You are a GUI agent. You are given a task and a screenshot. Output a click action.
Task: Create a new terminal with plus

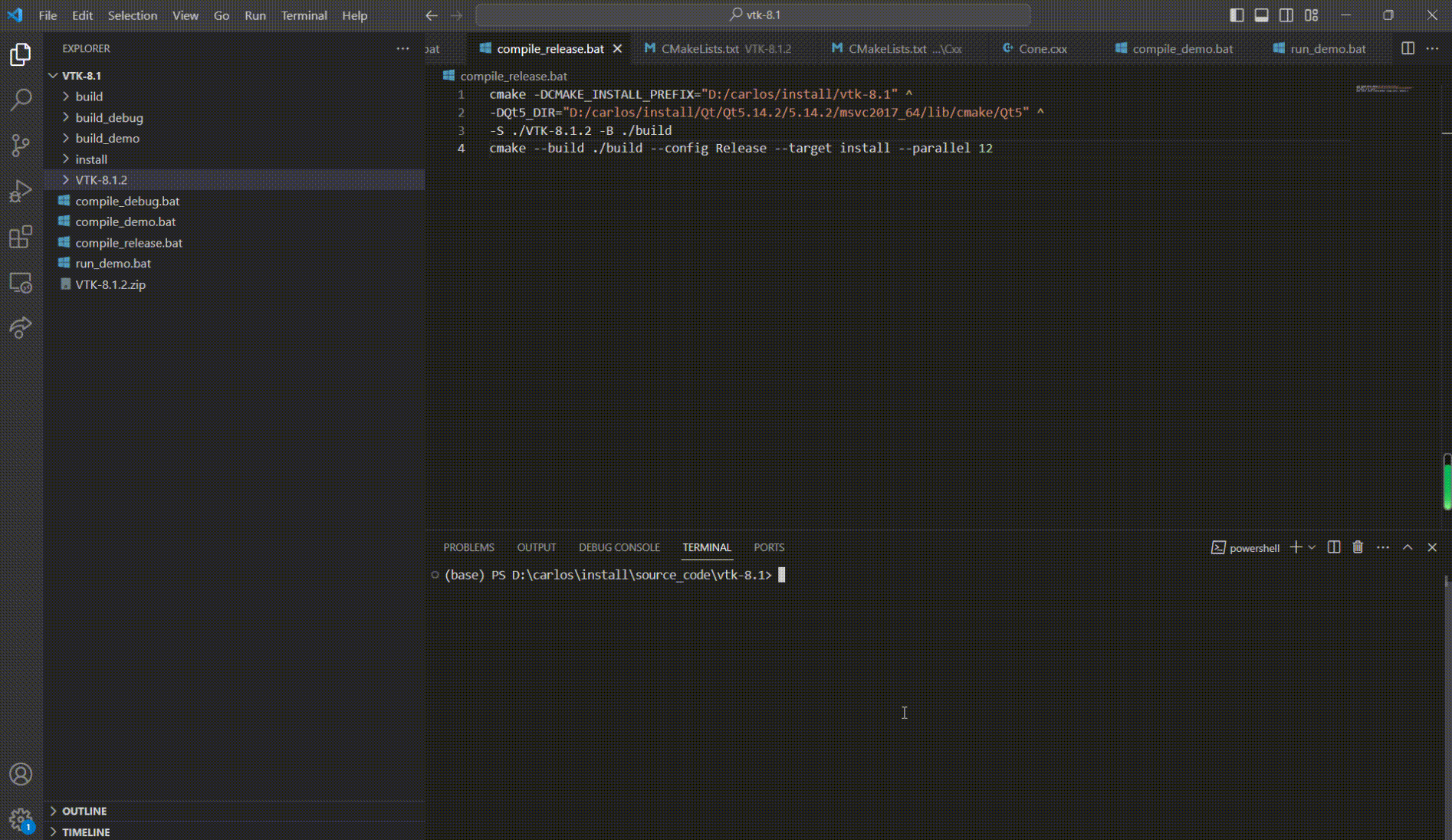coord(1296,547)
